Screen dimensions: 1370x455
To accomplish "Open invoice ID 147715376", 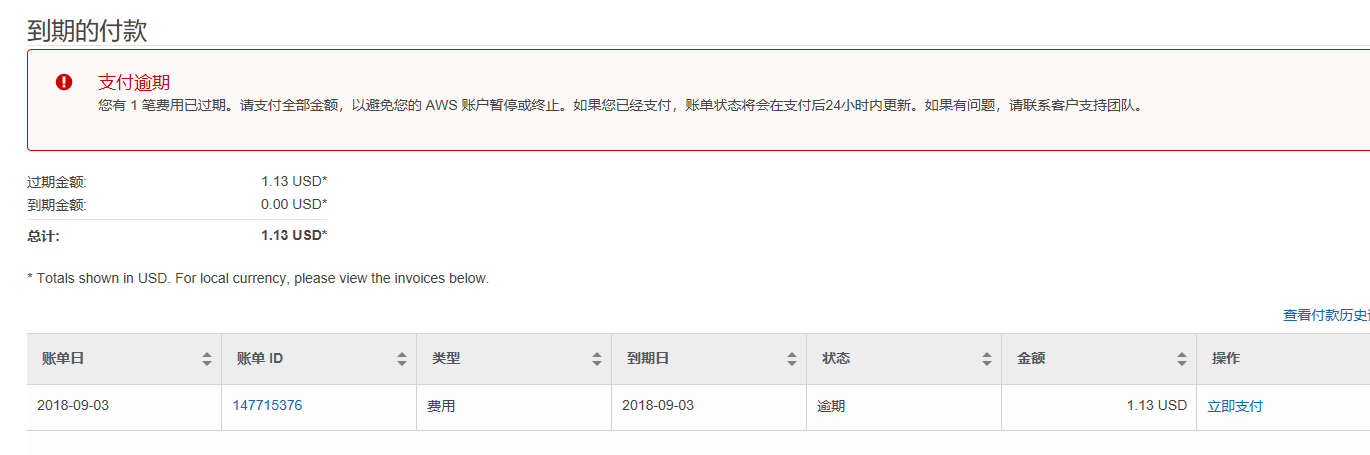I will tap(267, 405).
